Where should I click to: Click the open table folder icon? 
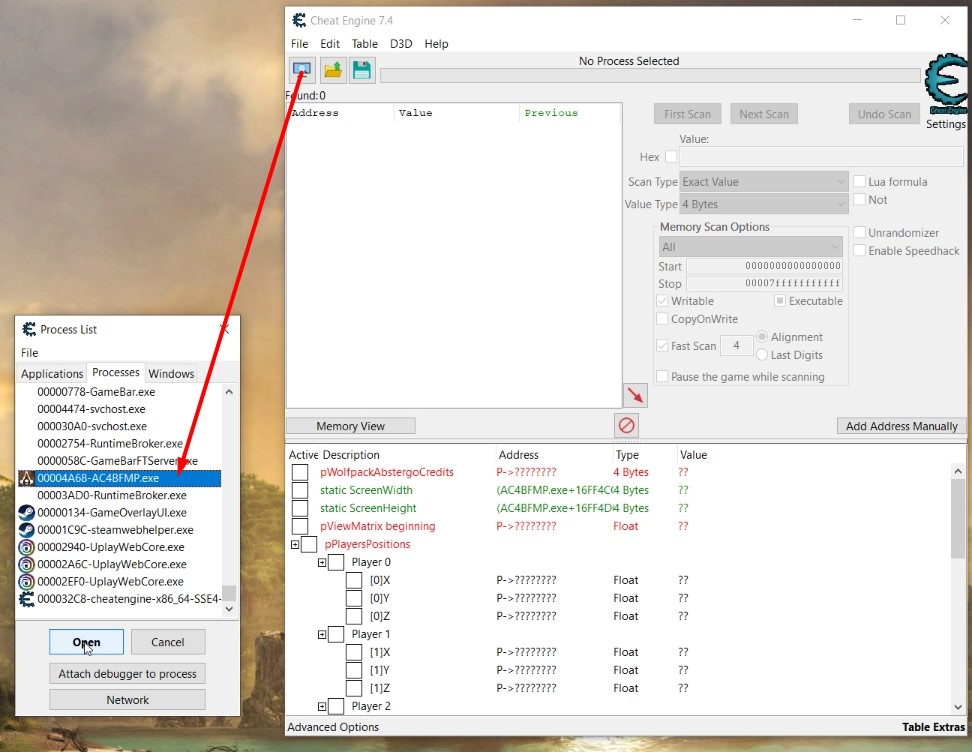(333, 70)
